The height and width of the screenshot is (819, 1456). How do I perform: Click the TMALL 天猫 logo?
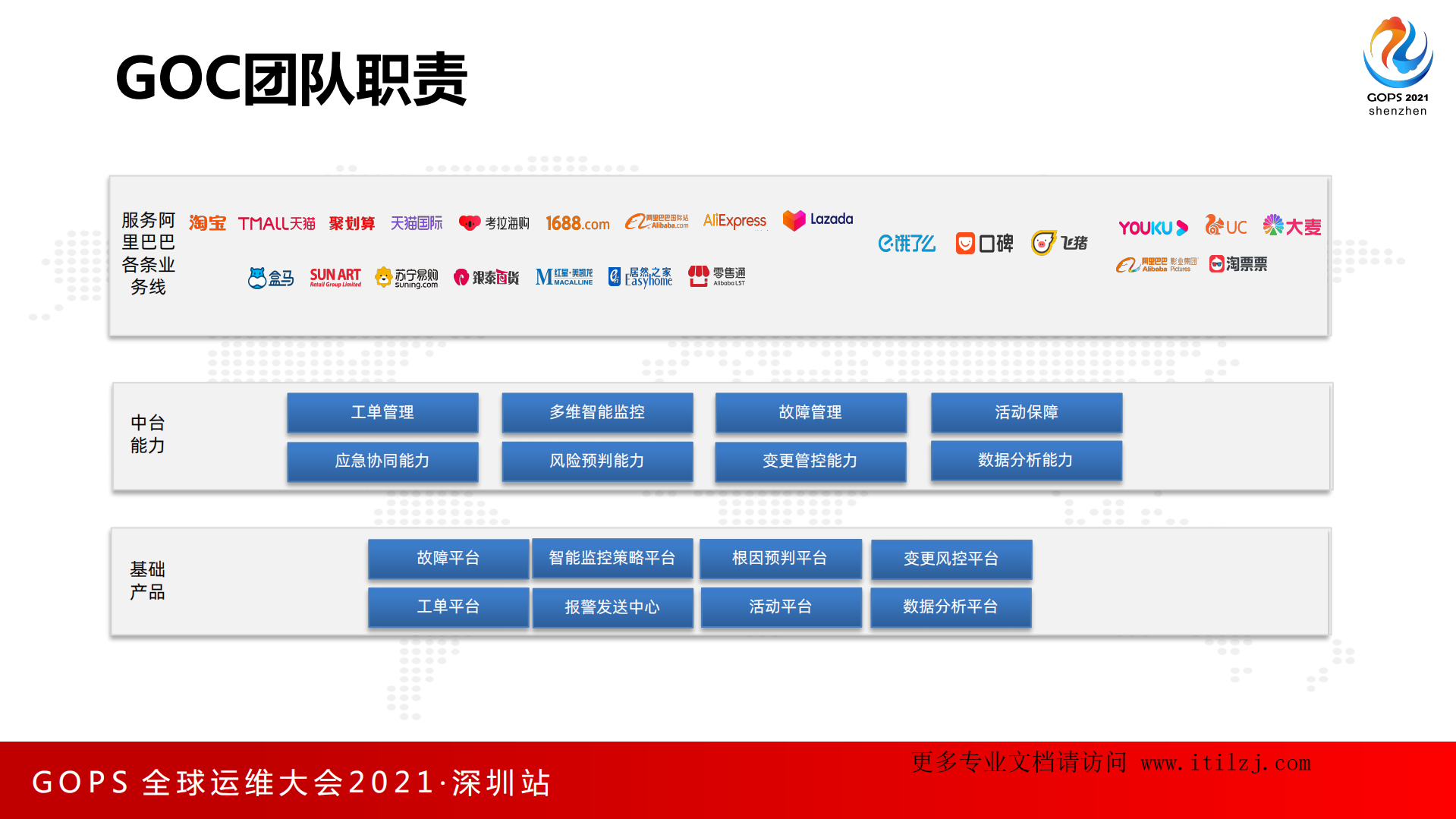click(276, 222)
